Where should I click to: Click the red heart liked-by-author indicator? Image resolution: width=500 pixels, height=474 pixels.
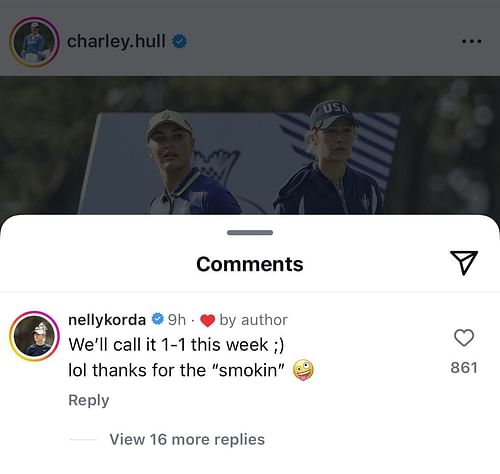[207, 321]
